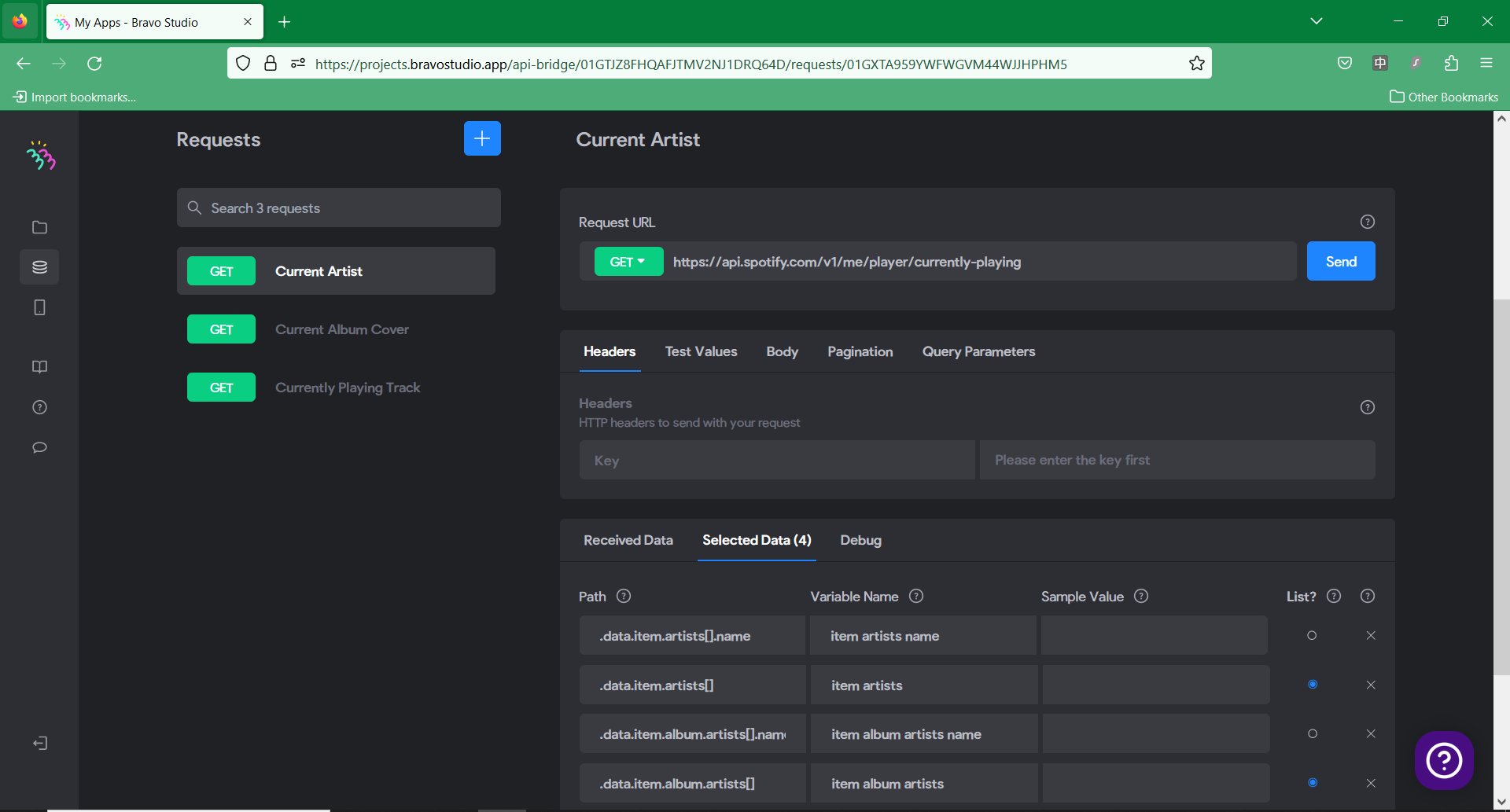Click the Request URL text field
The height and width of the screenshot is (812, 1510).
point(981,262)
